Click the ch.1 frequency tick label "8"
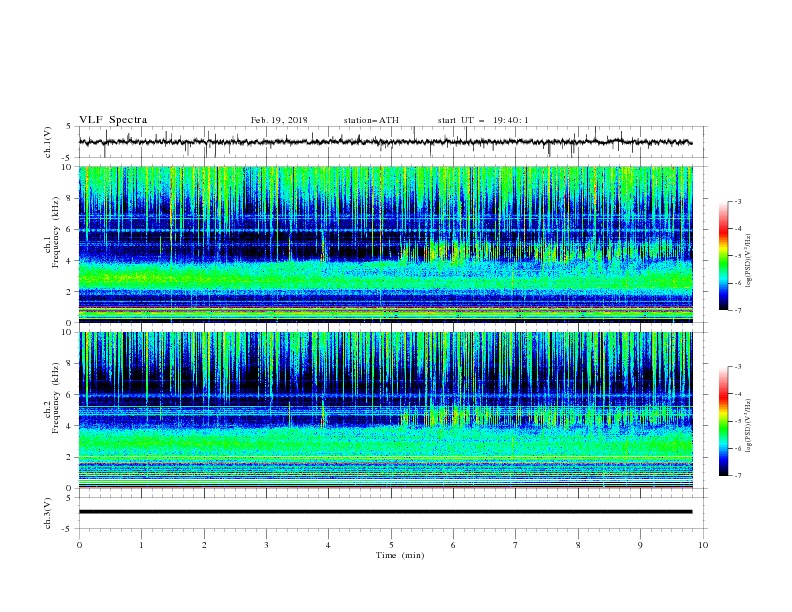Image resolution: width=792 pixels, height=612 pixels. (x=69, y=198)
